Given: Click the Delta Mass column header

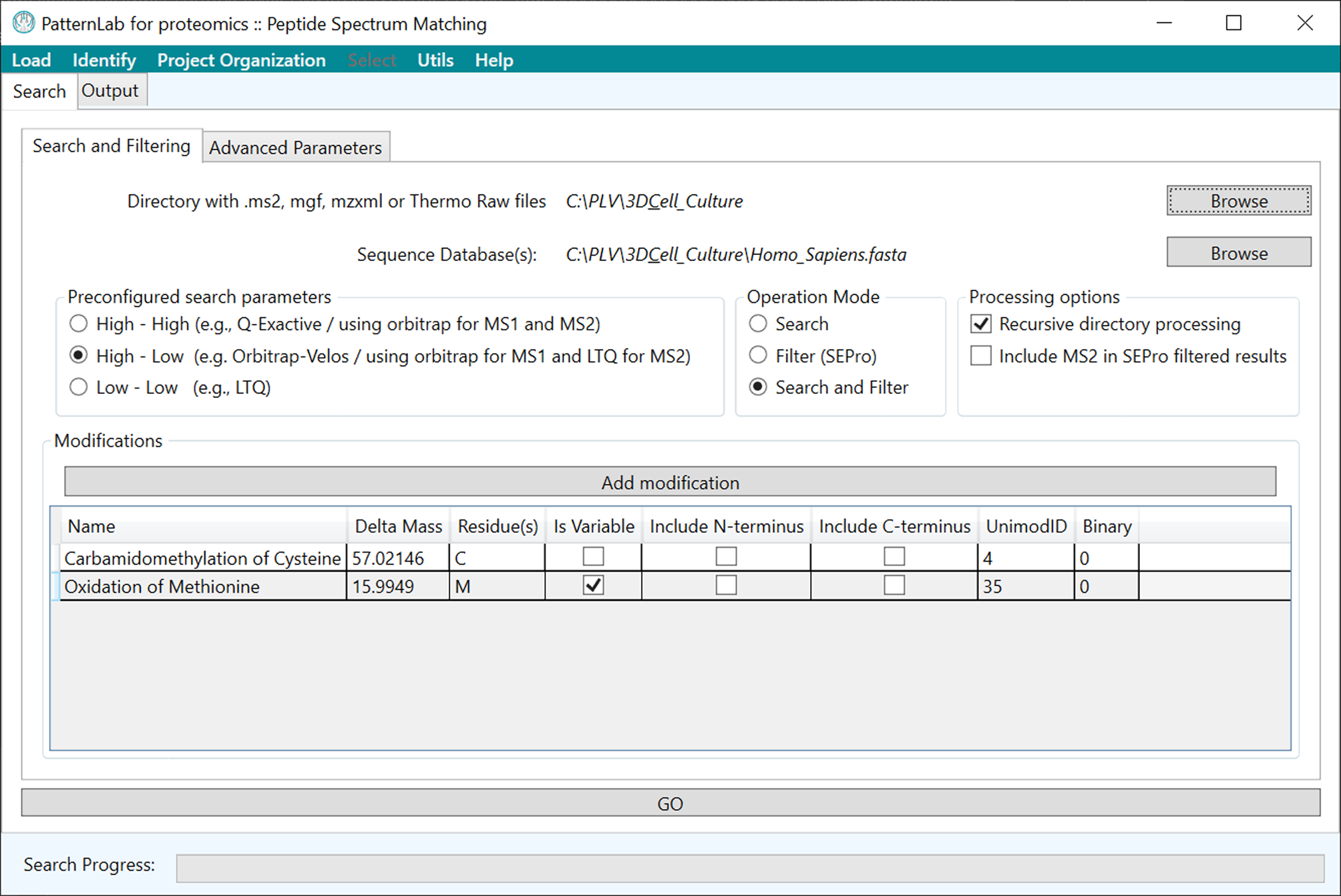Looking at the screenshot, I should pos(399,526).
